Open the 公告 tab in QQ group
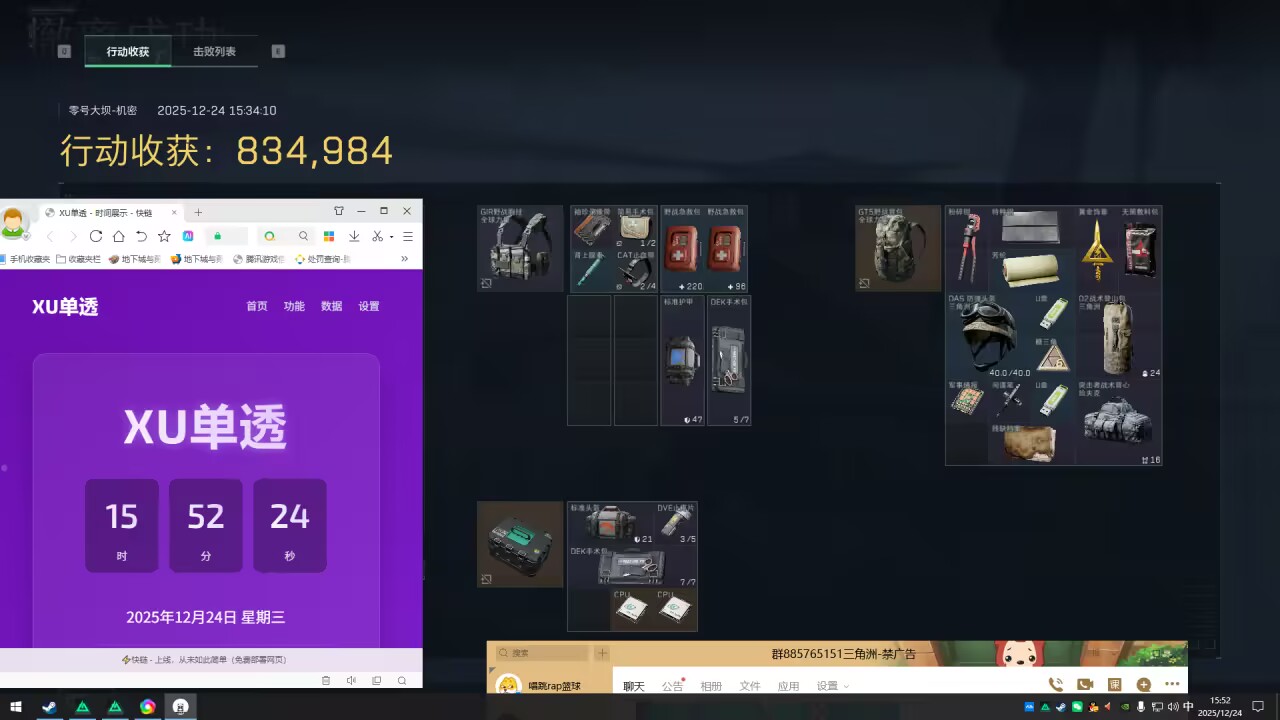Screen dimensions: 1280x720 pos(672,686)
